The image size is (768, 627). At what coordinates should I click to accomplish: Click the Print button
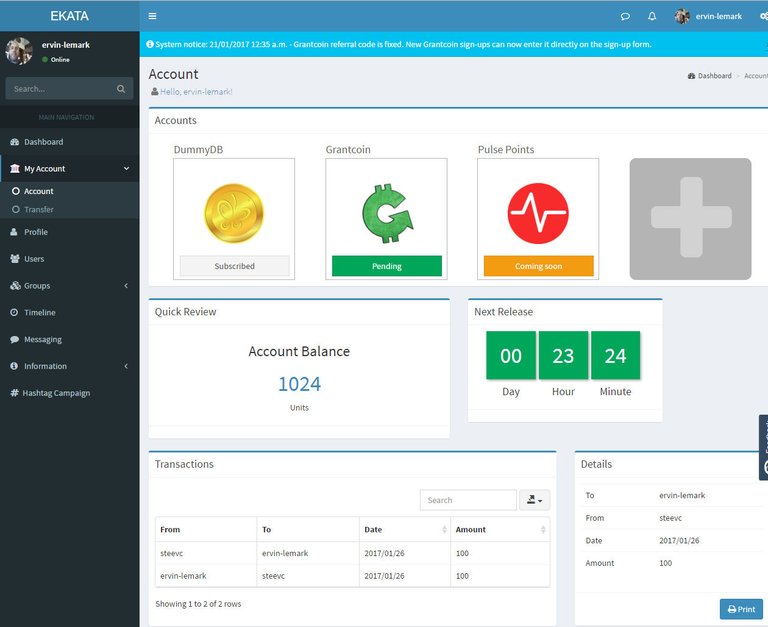click(x=741, y=609)
